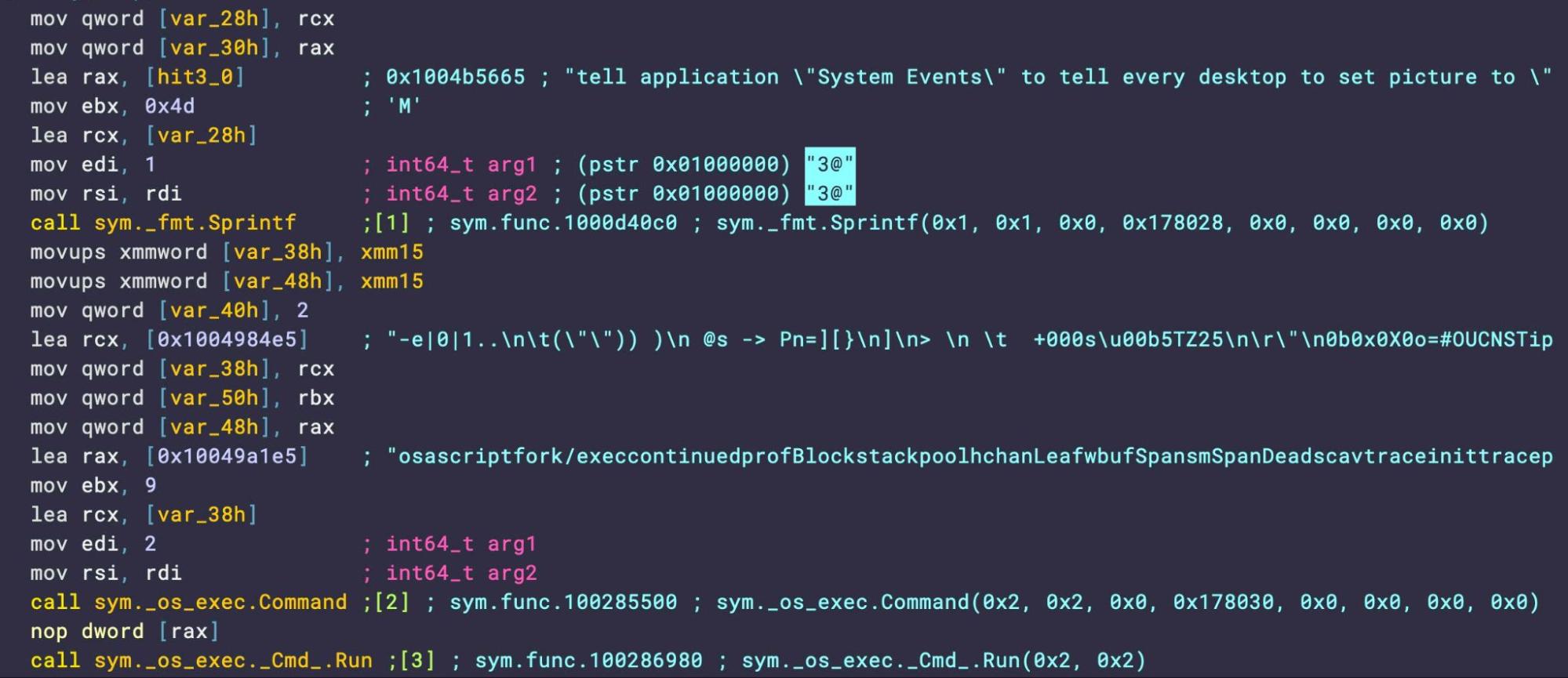Screen dimensions: 1568x678
Task: Click the sym.func.100285500 reference
Action: click(x=563, y=602)
